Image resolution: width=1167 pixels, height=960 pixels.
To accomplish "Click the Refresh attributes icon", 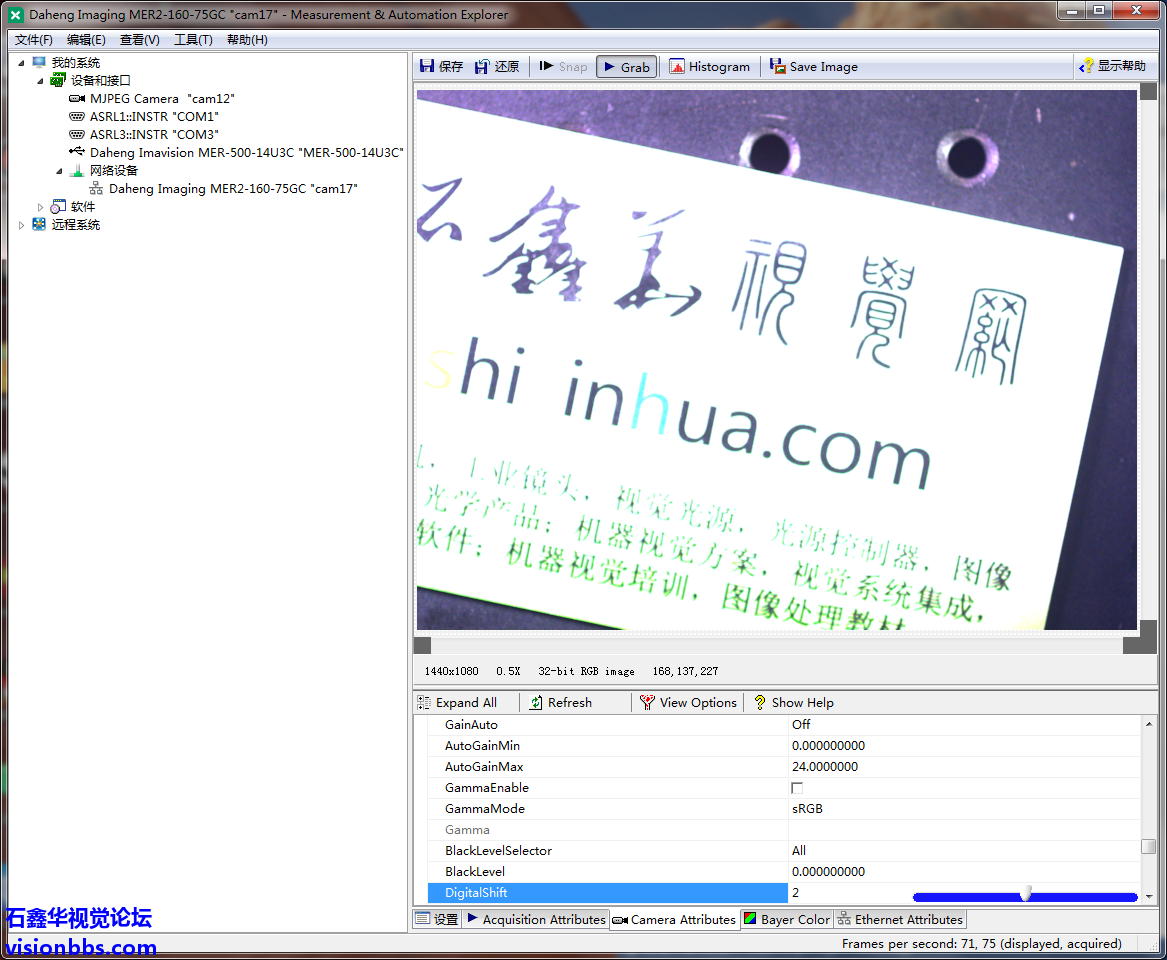I will (x=537, y=703).
